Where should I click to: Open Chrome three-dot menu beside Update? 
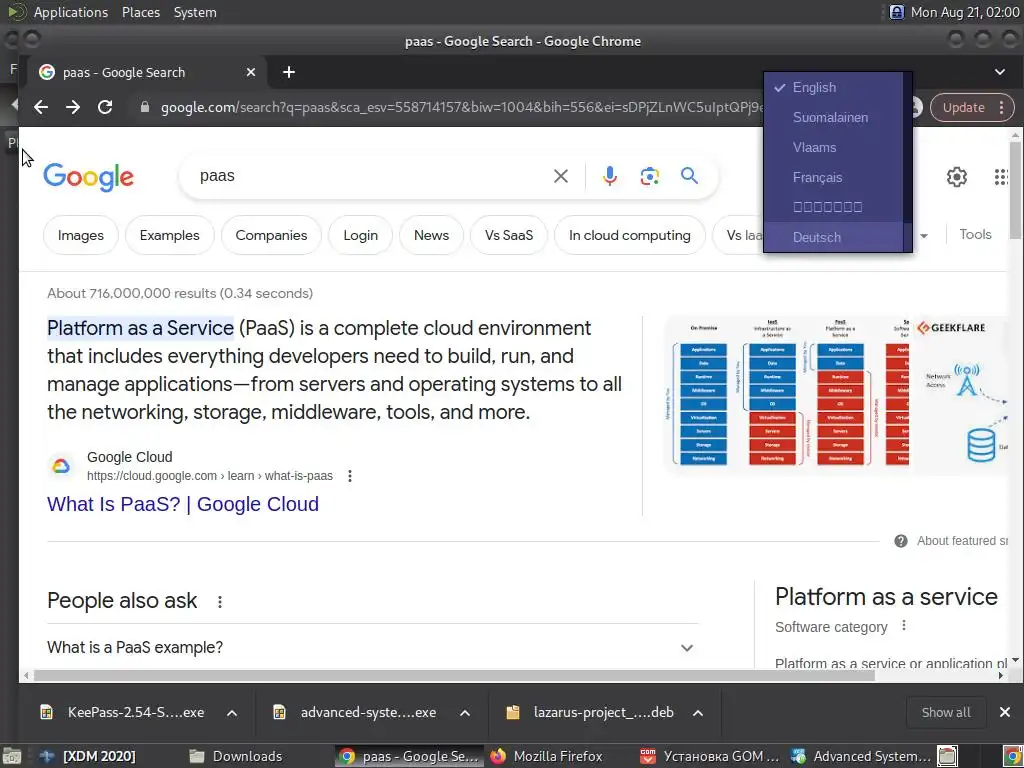(1001, 108)
